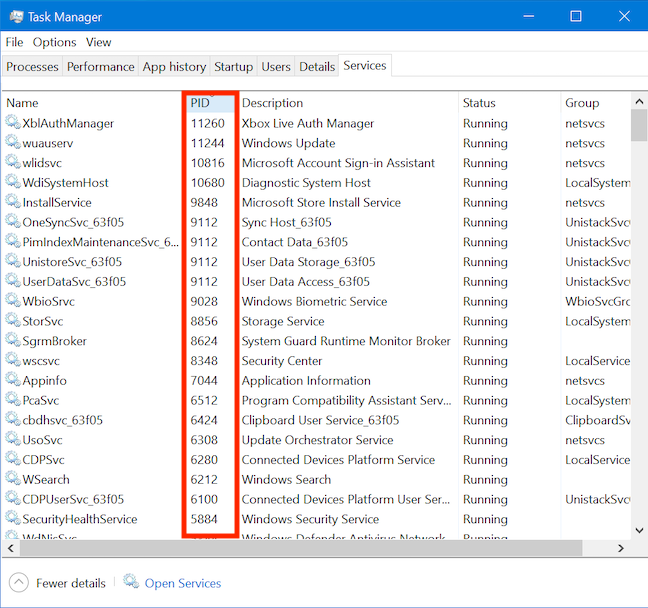Click the Task Manager title bar icon
Image resolution: width=648 pixels, height=608 pixels.
coord(17,17)
